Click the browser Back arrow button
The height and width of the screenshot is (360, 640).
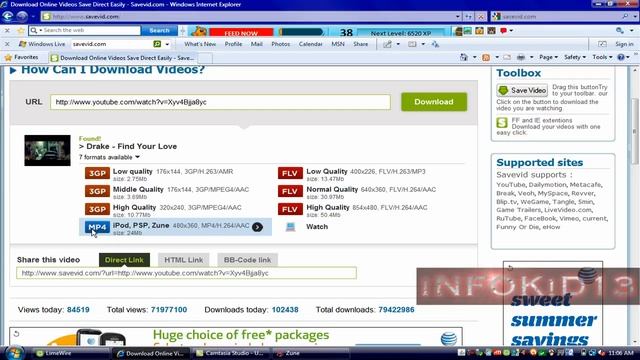(x=8, y=16)
